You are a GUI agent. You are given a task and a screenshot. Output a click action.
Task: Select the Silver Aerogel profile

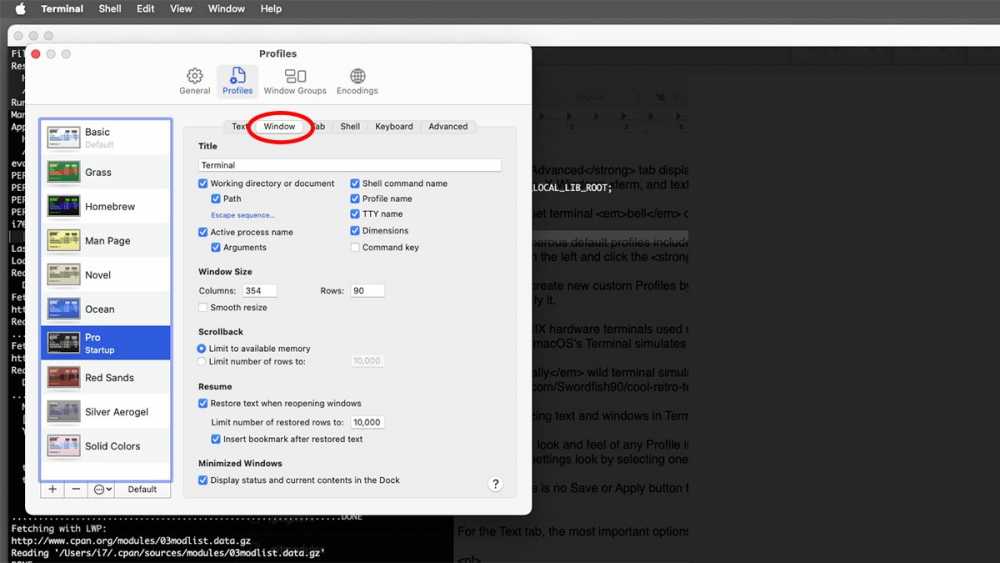(106, 412)
